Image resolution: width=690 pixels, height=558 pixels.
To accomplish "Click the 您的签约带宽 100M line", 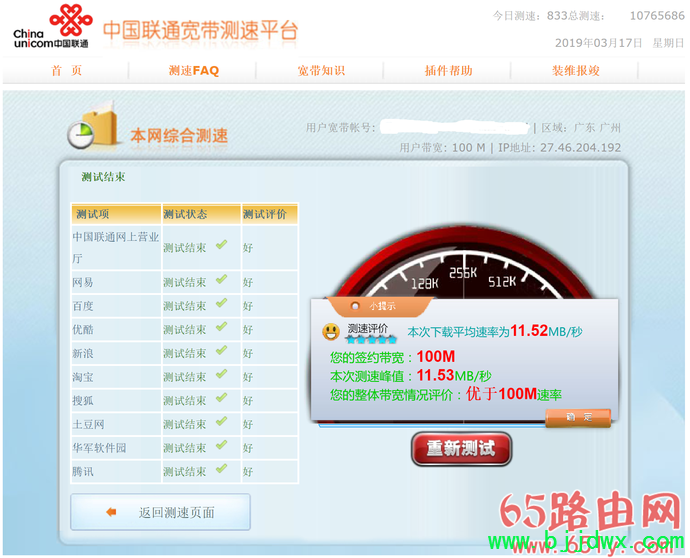I will click(393, 357).
